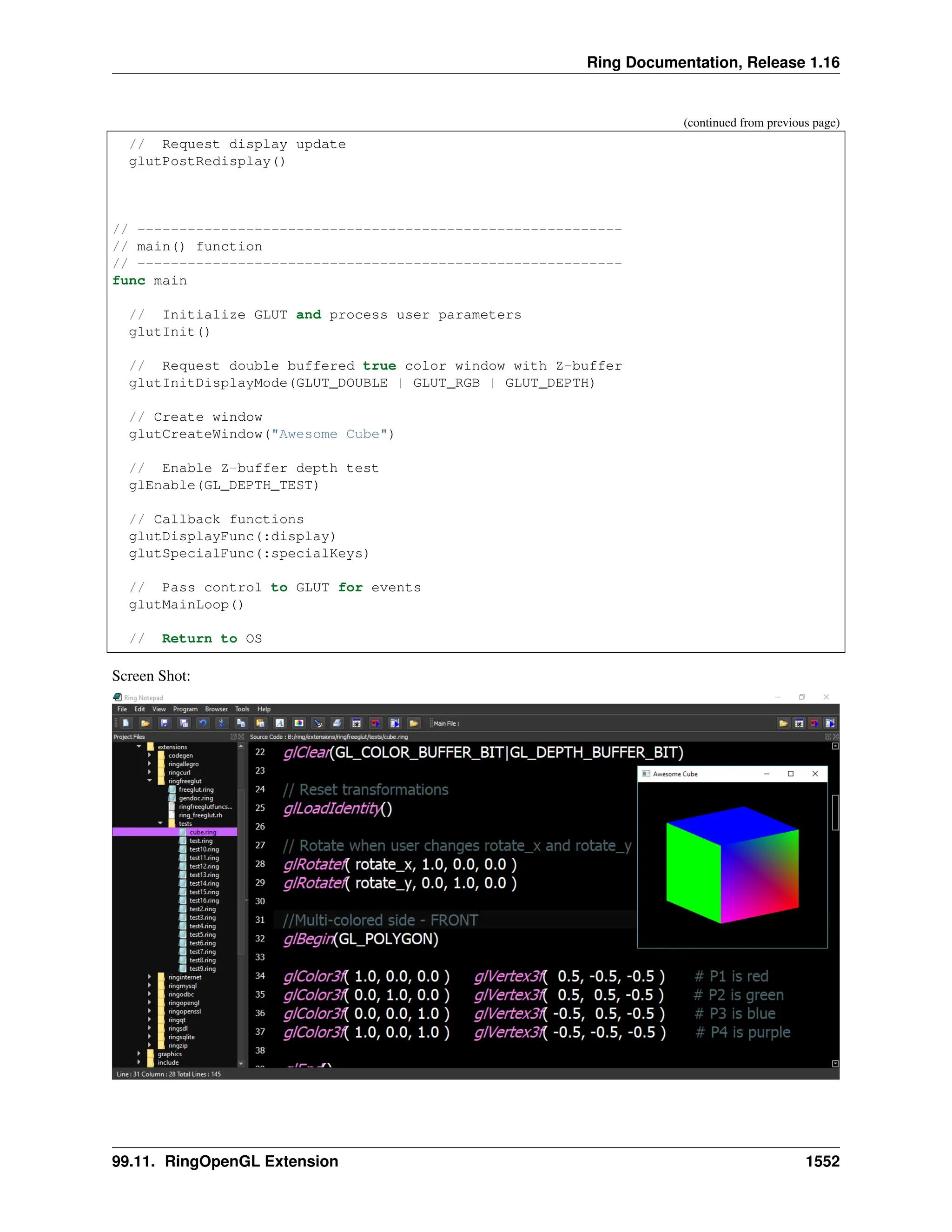Click the code editor scroll-down arrow
This screenshot has height=1232, width=952.
[835, 1063]
